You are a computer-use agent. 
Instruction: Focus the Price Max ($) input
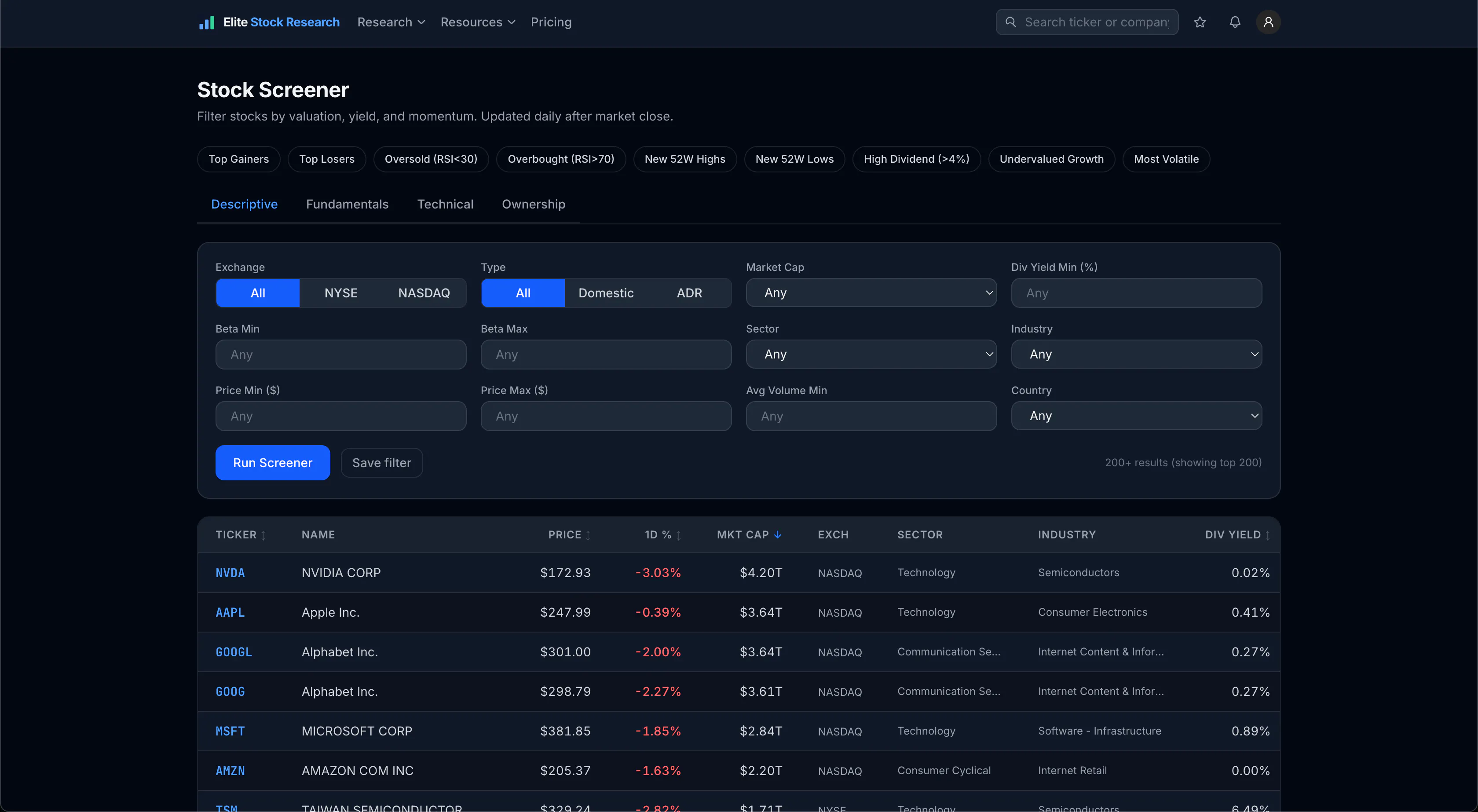click(606, 416)
